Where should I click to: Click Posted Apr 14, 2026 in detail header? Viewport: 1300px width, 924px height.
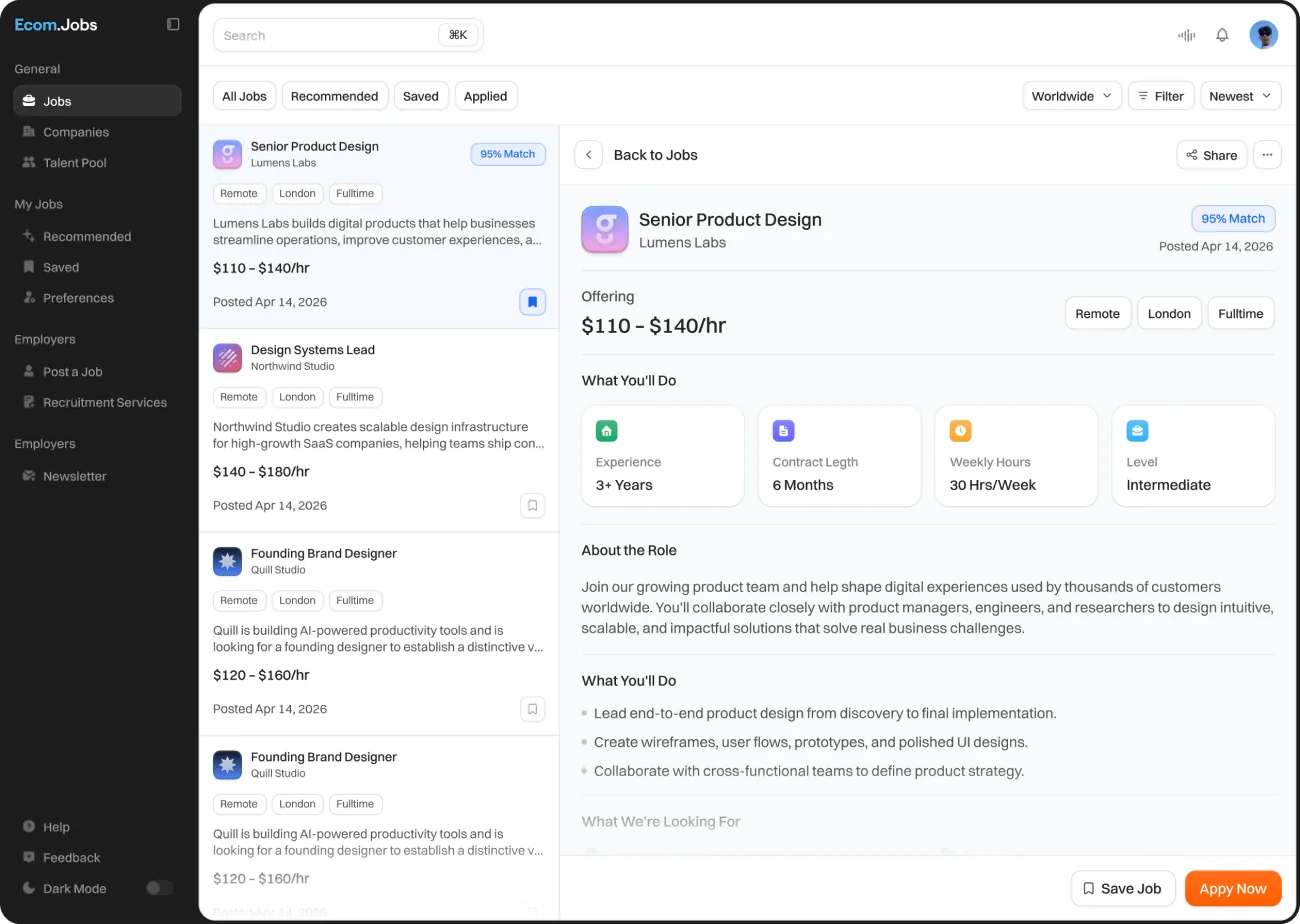point(1216,246)
